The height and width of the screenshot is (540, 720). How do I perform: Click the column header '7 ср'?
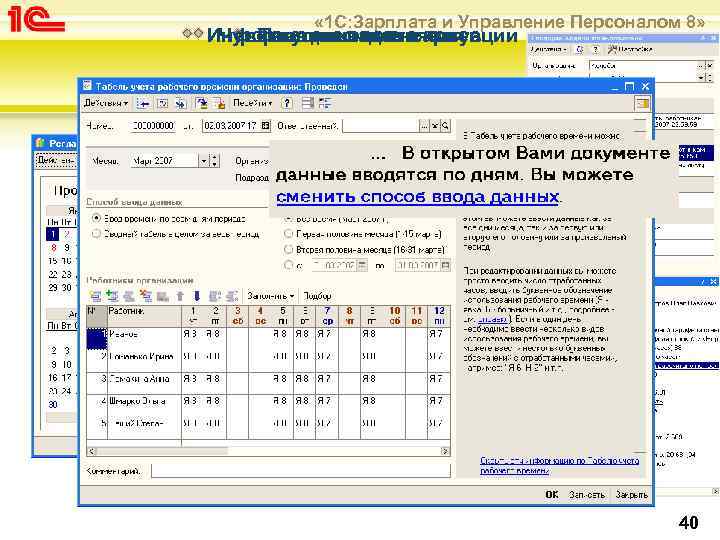327,315
